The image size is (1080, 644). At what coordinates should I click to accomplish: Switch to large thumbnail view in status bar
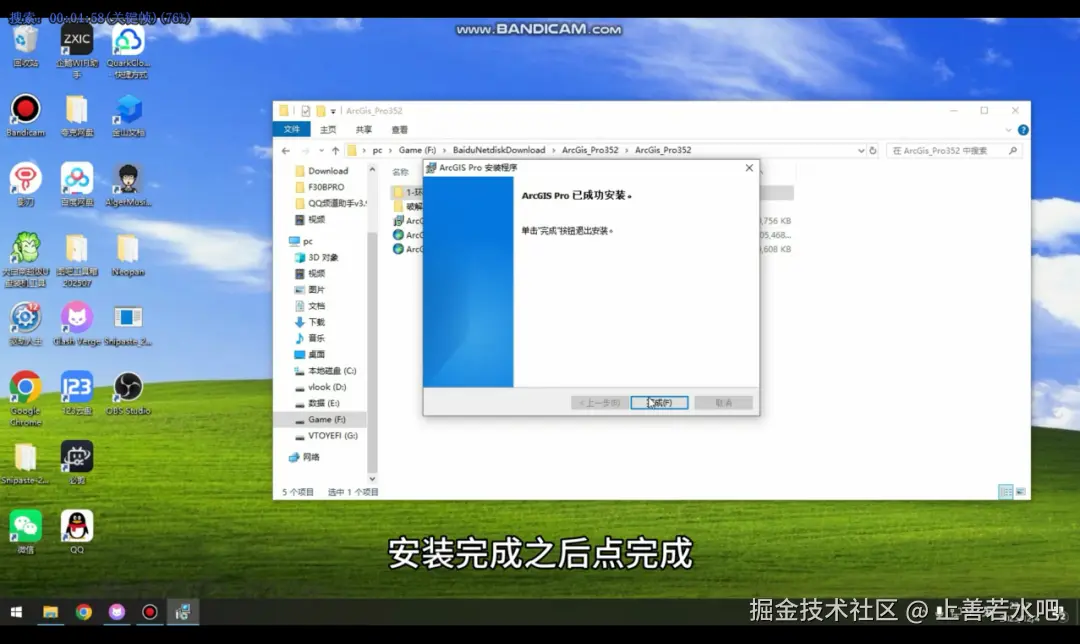point(1021,490)
